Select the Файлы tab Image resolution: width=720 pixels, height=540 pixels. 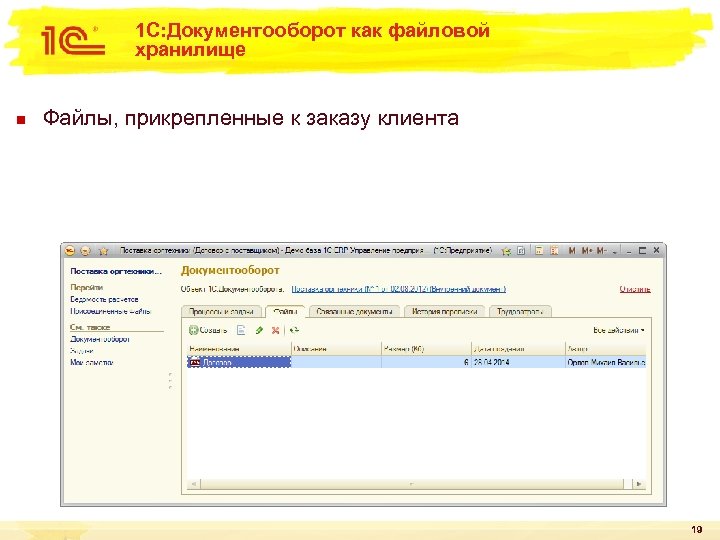point(285,311)
